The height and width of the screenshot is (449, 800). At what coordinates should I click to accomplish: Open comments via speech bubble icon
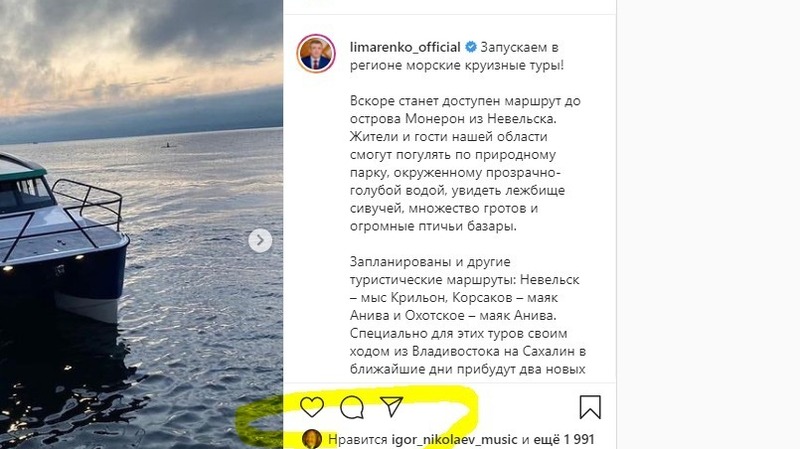[x=352, y=407]
